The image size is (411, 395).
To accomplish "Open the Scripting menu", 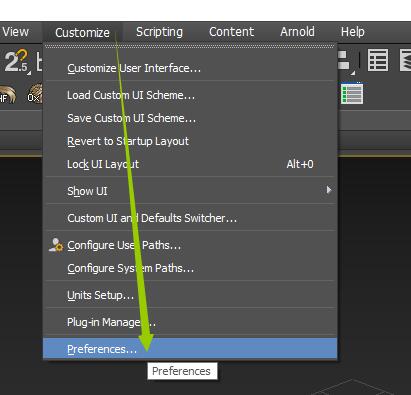I will click(159, 32).
